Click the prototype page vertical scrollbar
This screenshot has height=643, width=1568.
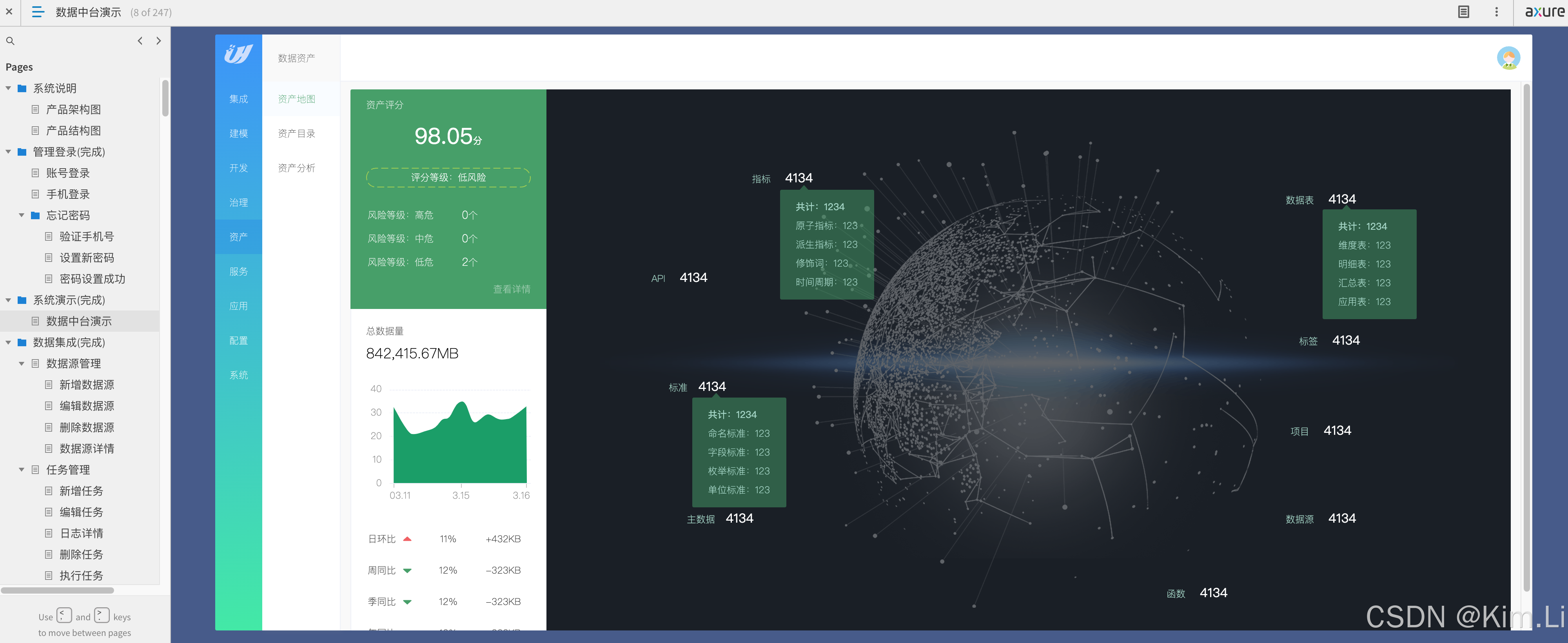pos(1526,338)
